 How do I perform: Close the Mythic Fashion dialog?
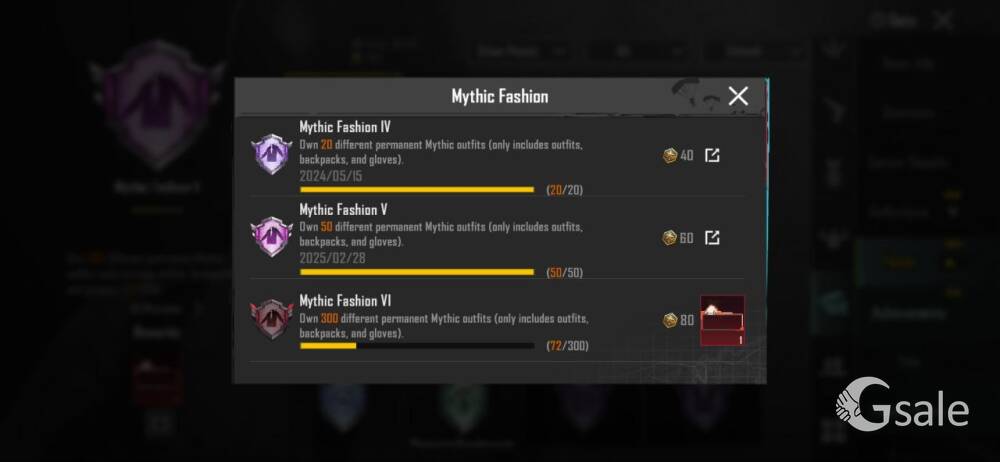738,96
